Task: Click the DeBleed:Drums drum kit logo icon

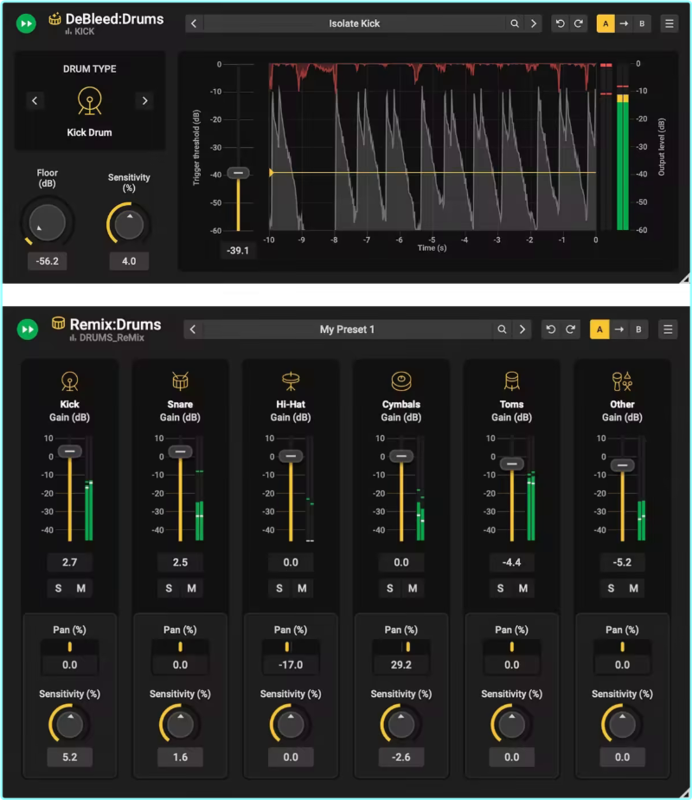Action: pyautogui.click(x=55, y=19)
